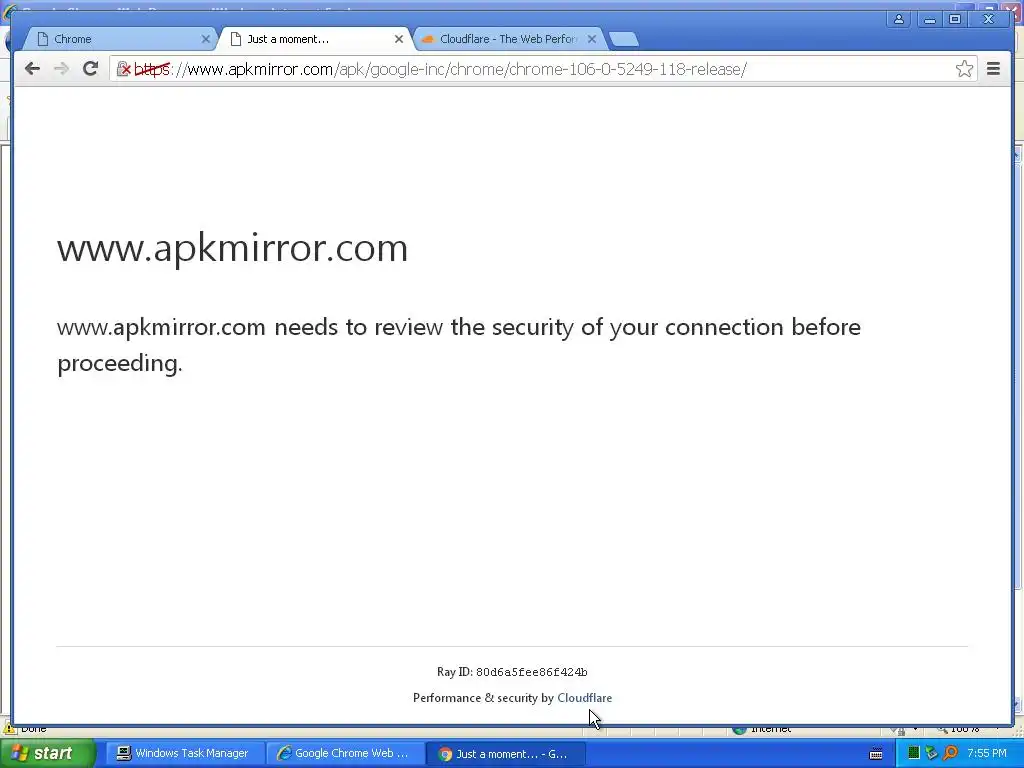Select the Just a moment tab

[x=315, y=39]
